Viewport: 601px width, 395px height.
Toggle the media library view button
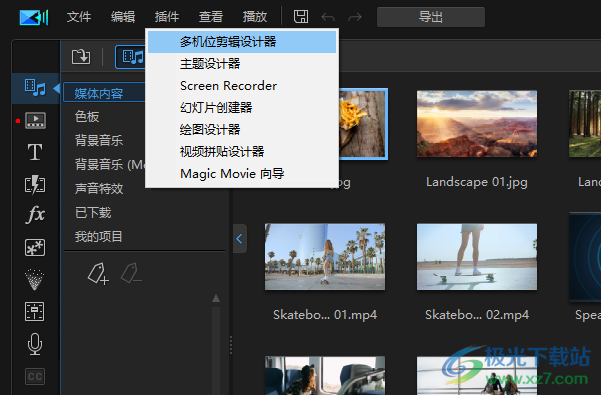(131, 57)
